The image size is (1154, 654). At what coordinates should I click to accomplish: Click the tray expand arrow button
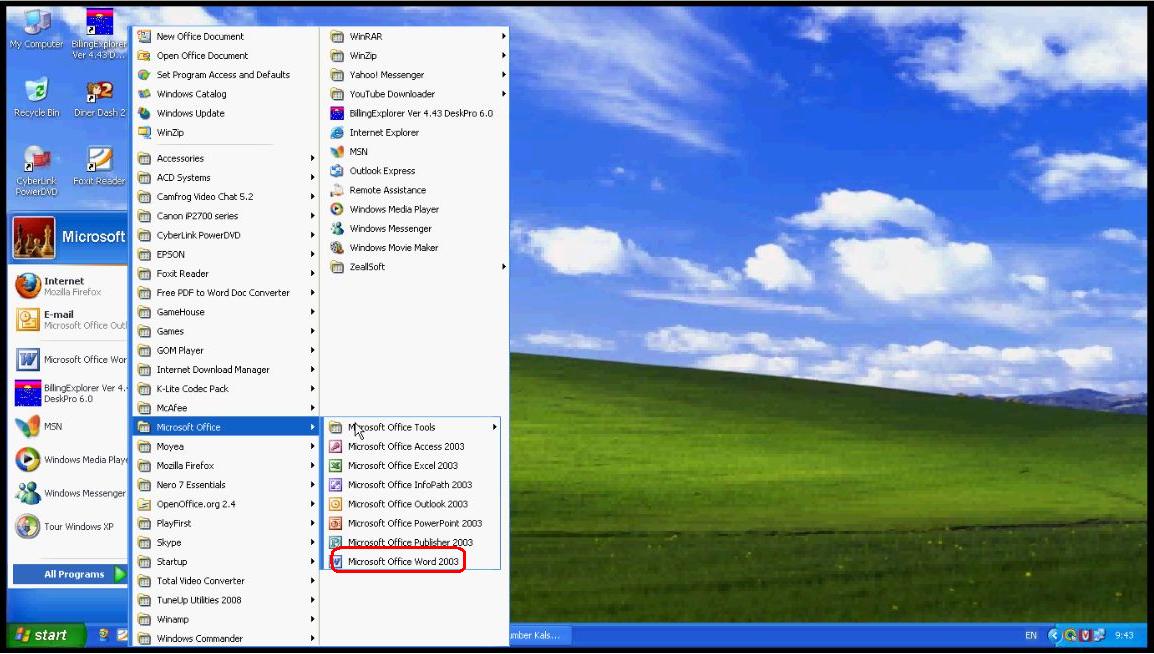(x=1054, y=635)
